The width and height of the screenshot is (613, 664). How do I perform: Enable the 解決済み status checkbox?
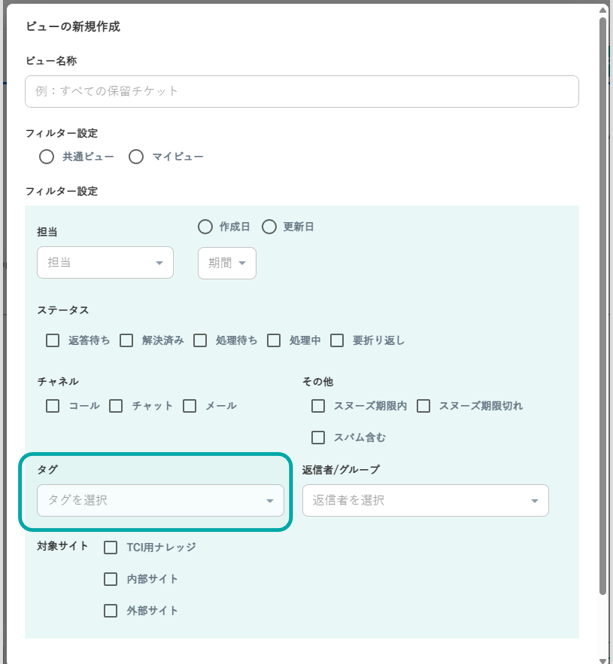coord(126,340)
